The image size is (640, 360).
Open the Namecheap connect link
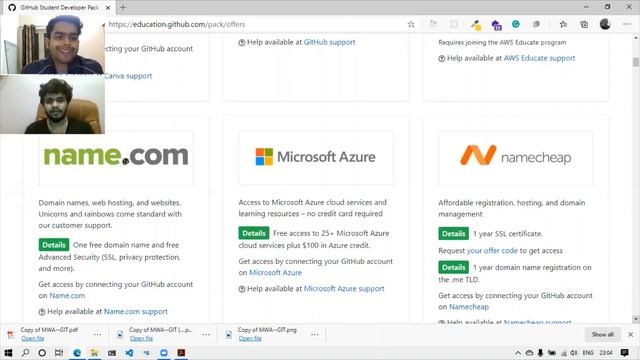tap(469, 307)
